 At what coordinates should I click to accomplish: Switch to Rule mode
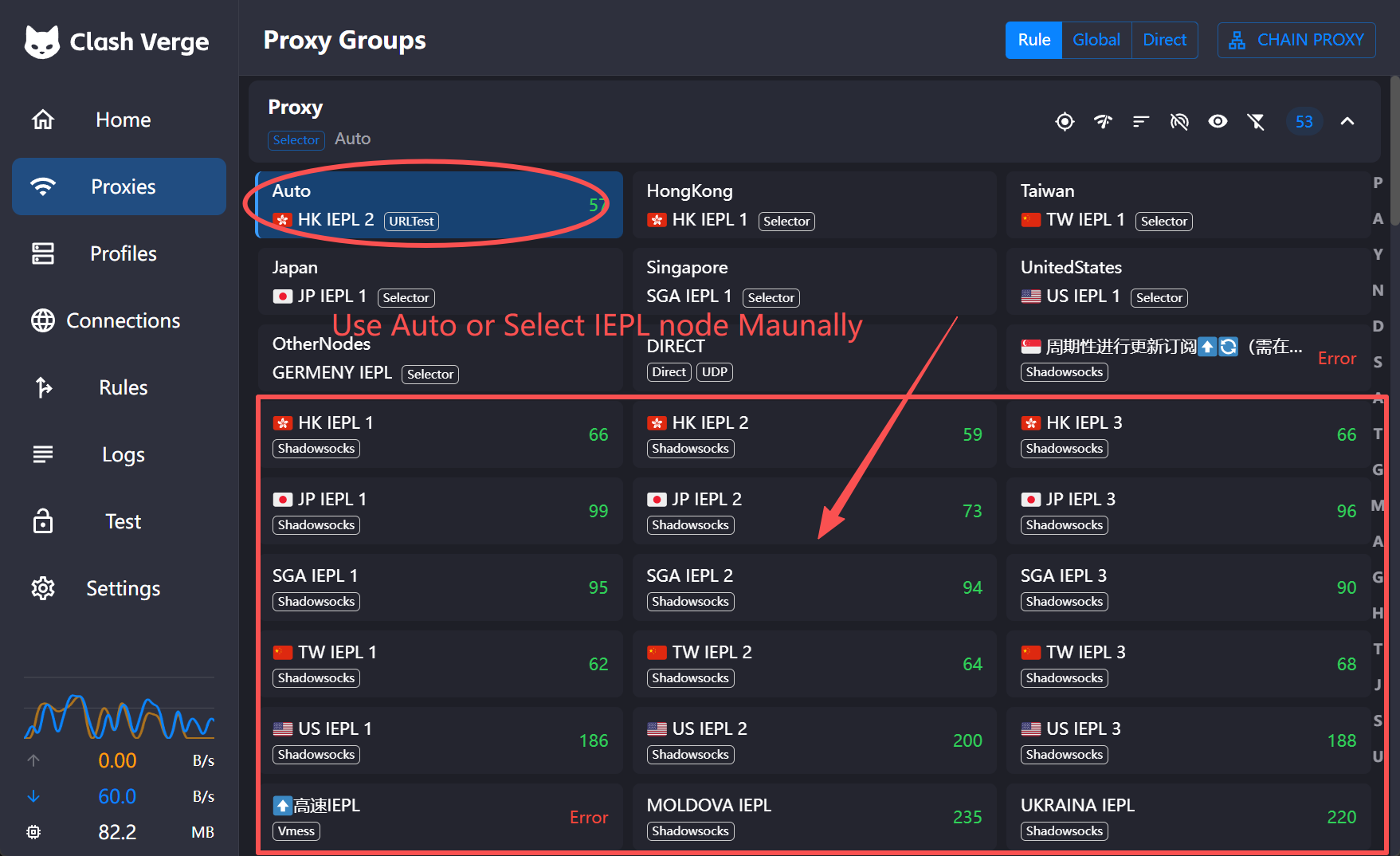point(1033,40)
